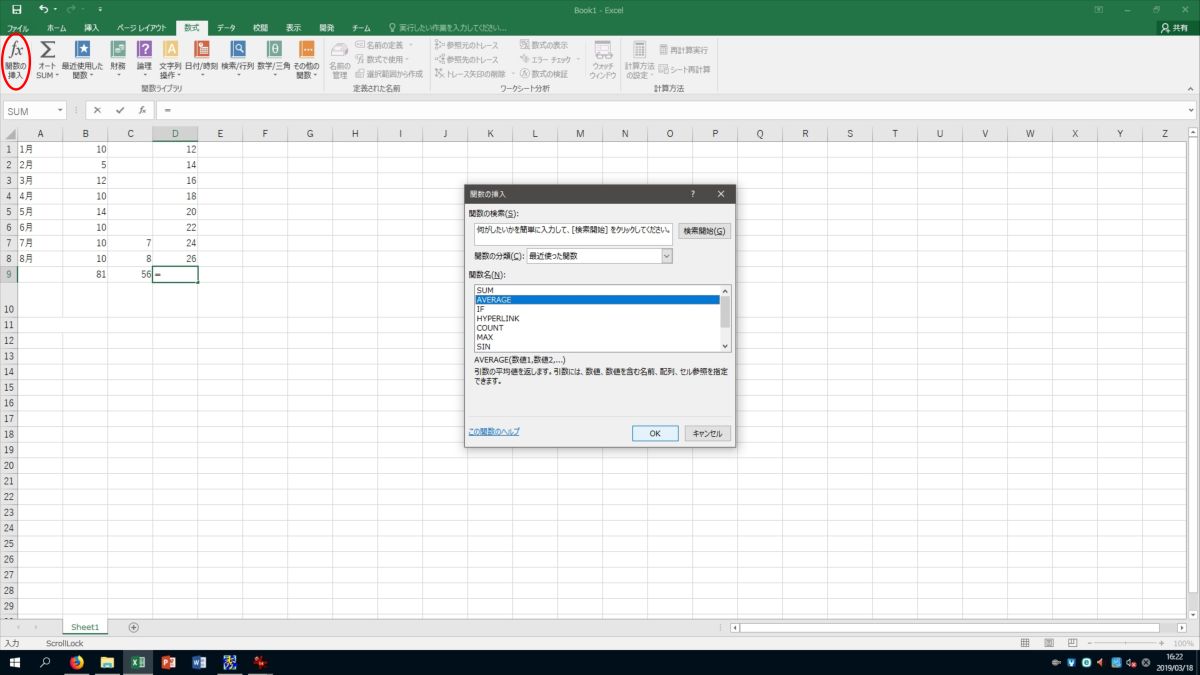Expand the Name Box dropdown arrow
Screen dimensions: 1200x675
point(60,111)
